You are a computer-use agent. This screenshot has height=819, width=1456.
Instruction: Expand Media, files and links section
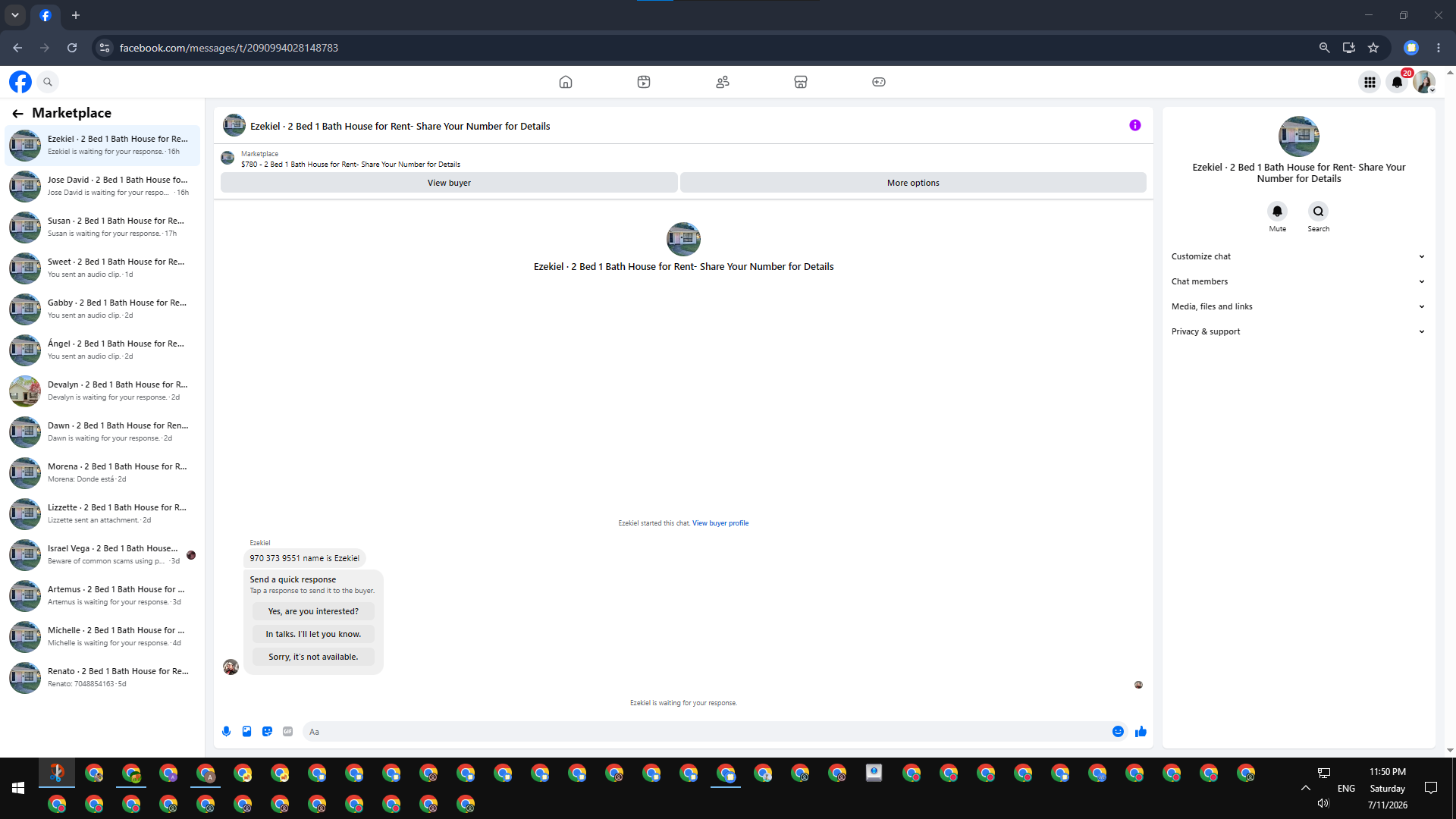coord(1298,306)
